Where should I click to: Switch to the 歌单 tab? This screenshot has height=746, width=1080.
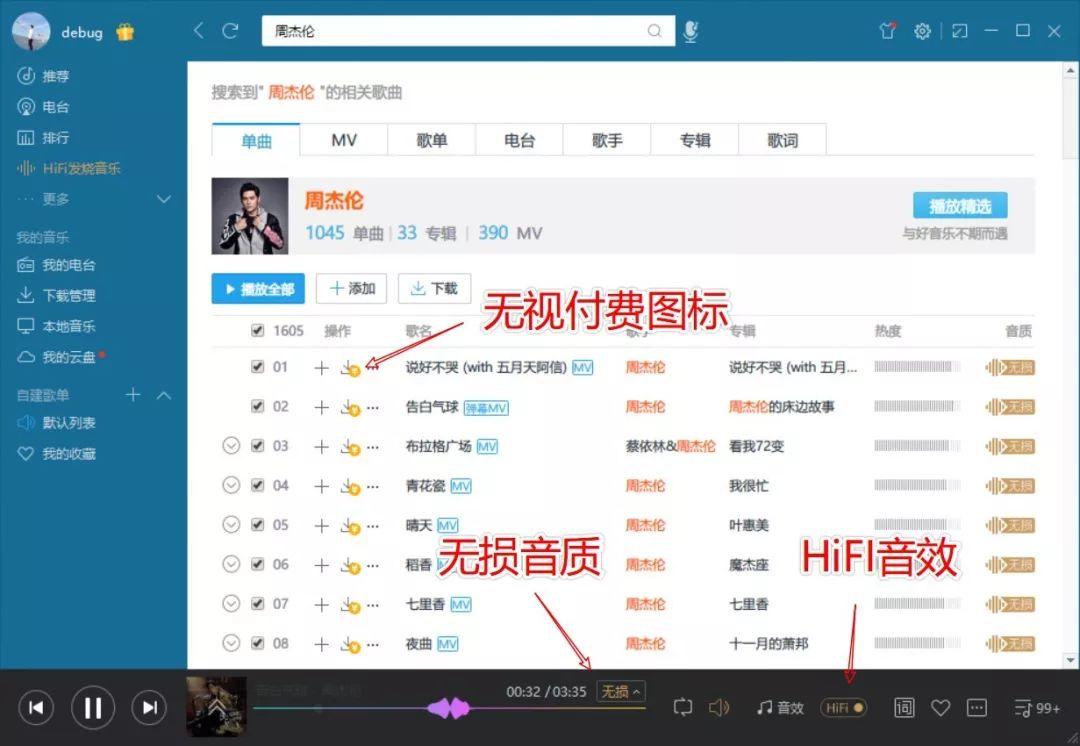tap(432, 141)
